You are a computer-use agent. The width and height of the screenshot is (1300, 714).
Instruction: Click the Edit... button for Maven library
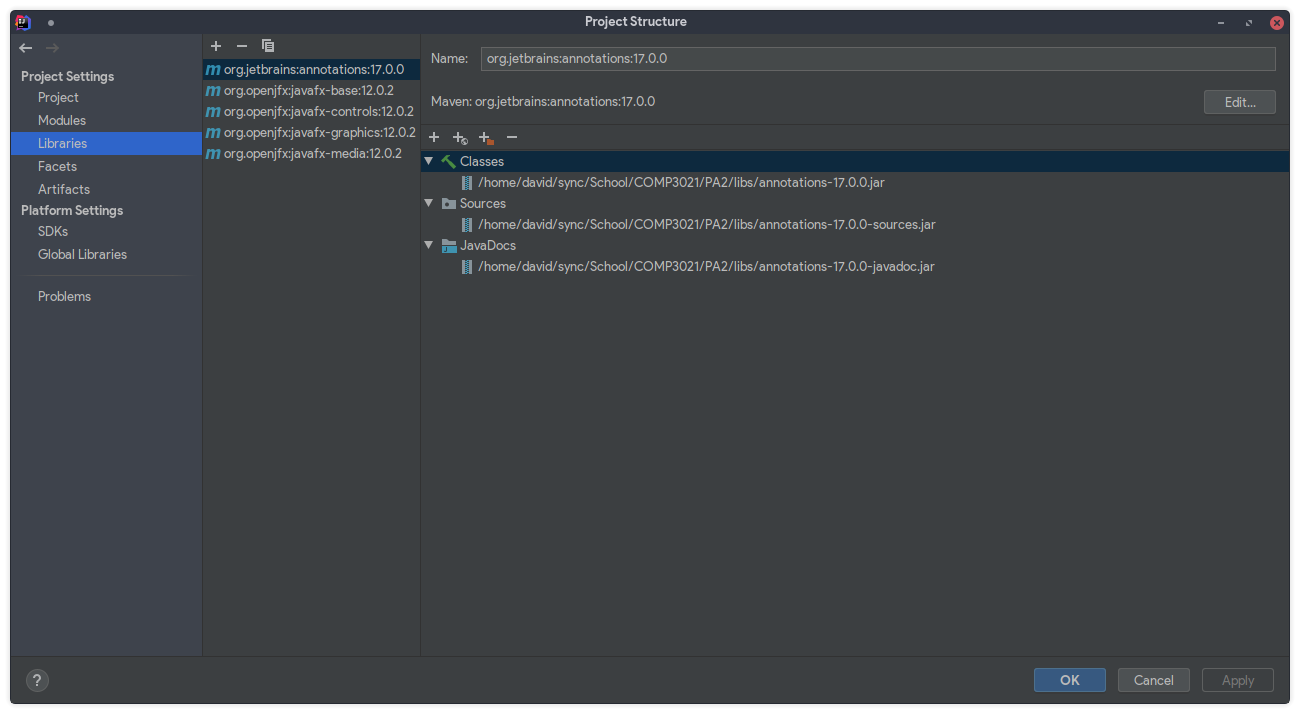pyautogui.click(x=1240, y=102)
